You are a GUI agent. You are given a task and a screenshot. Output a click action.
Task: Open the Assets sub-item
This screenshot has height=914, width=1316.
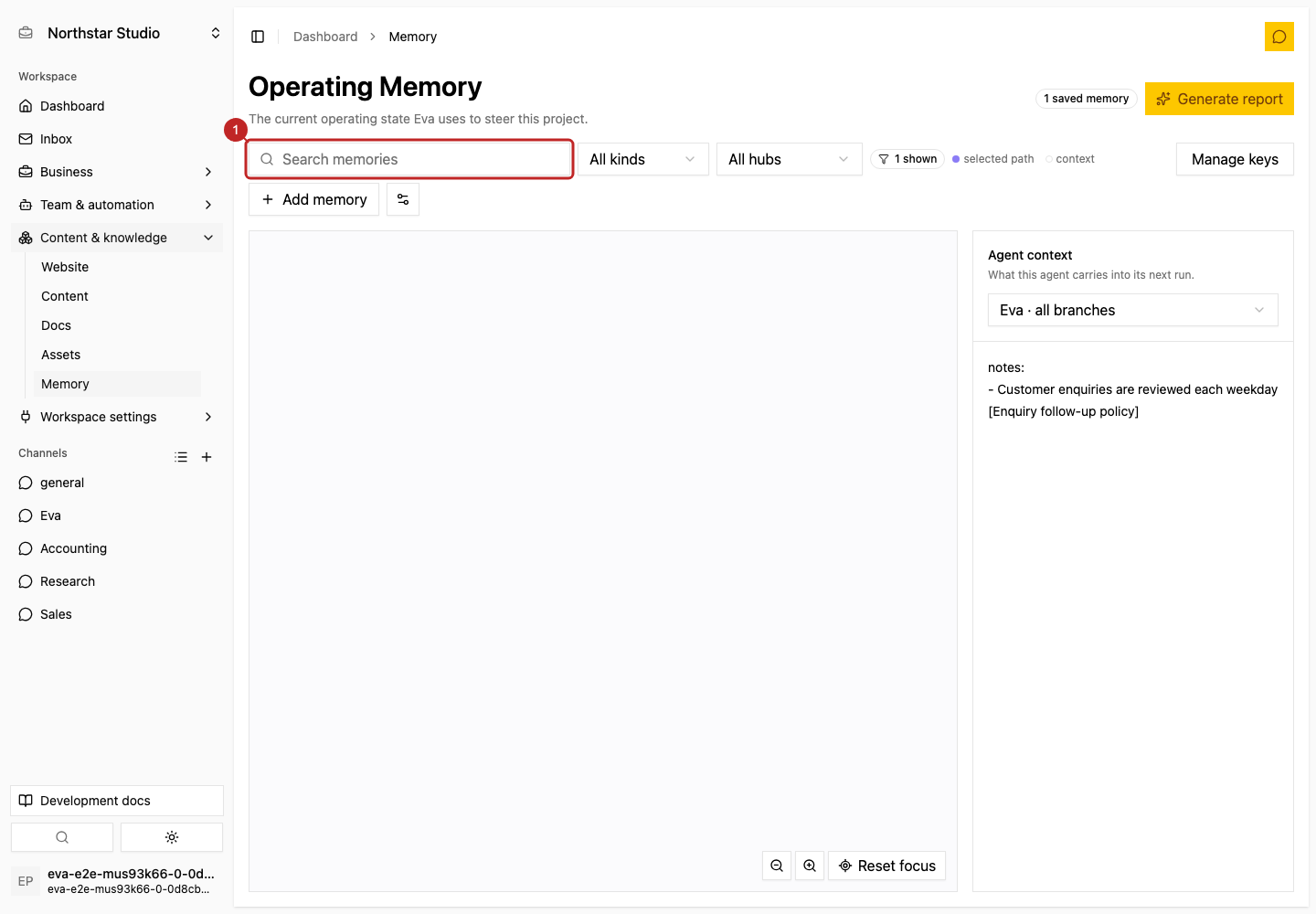click(x=117, y=355)
